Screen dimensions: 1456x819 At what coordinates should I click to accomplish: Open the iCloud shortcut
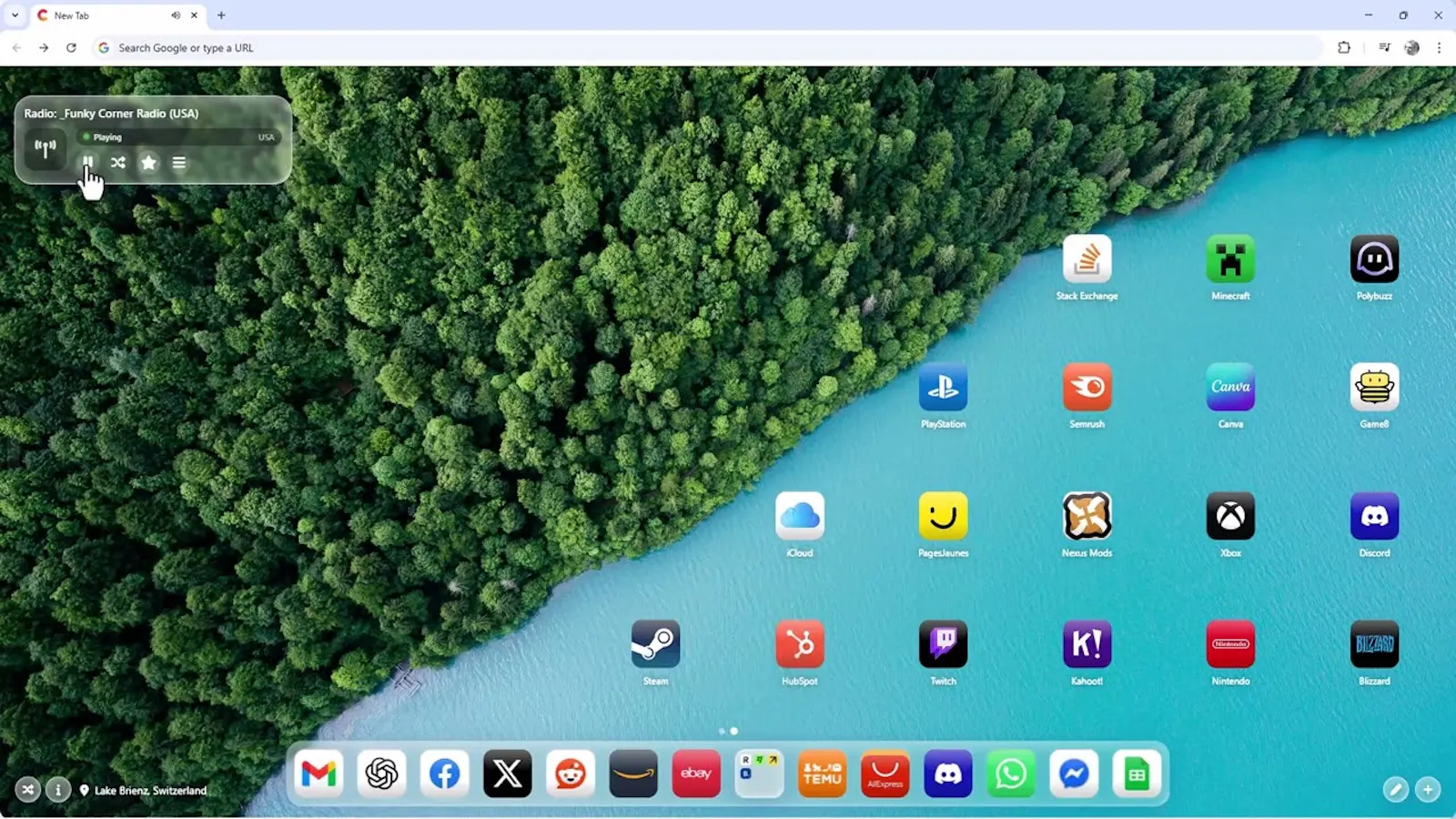800,516
